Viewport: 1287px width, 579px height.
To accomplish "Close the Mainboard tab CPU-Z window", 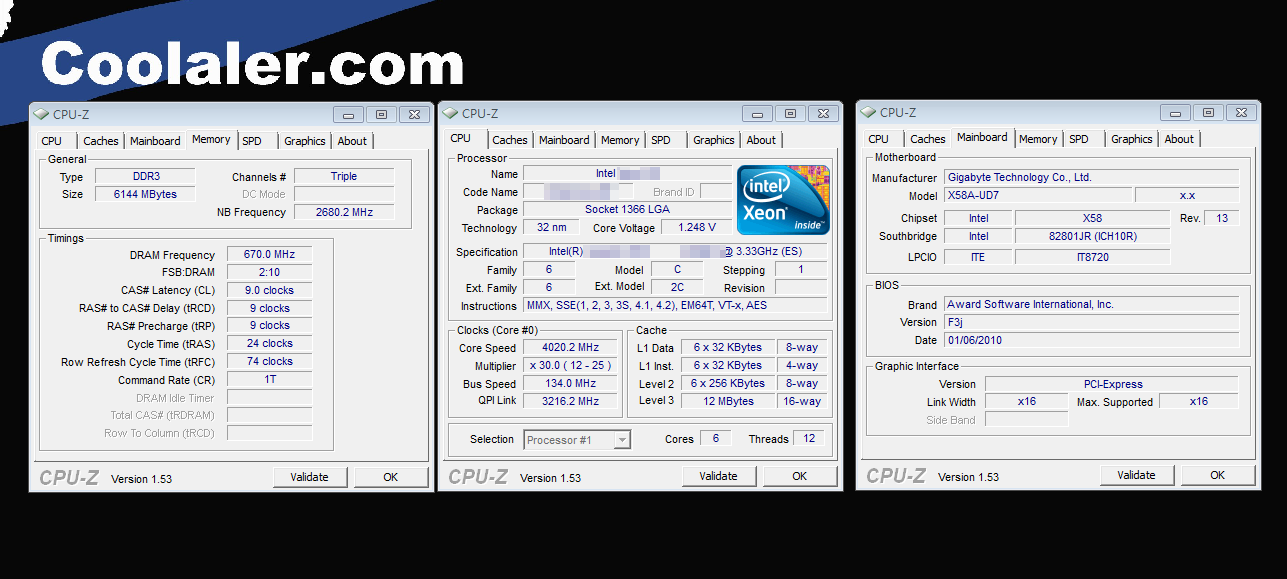I will coord(1241,112).
